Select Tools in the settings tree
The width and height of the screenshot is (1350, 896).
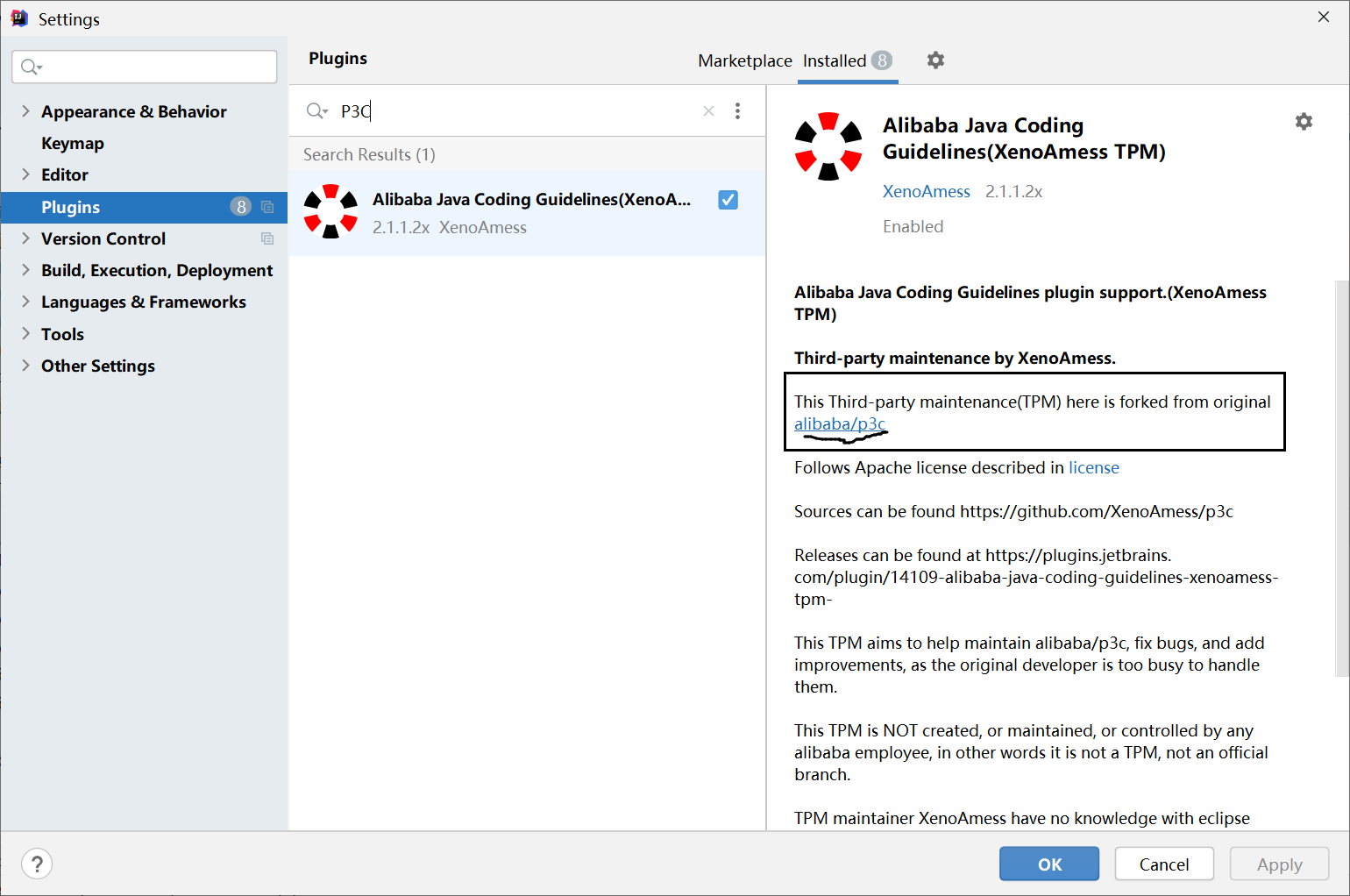tap(62, 334)
